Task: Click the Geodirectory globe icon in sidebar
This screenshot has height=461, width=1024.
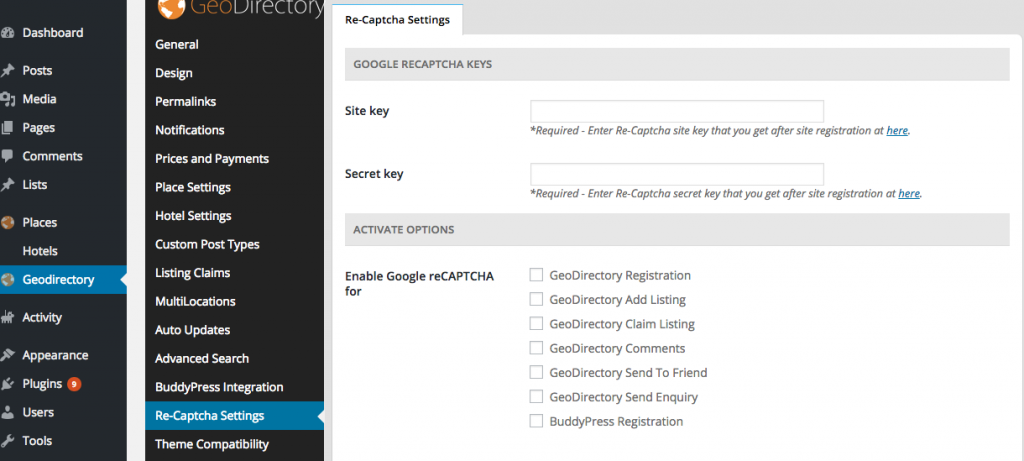Action: pos(7,279)
